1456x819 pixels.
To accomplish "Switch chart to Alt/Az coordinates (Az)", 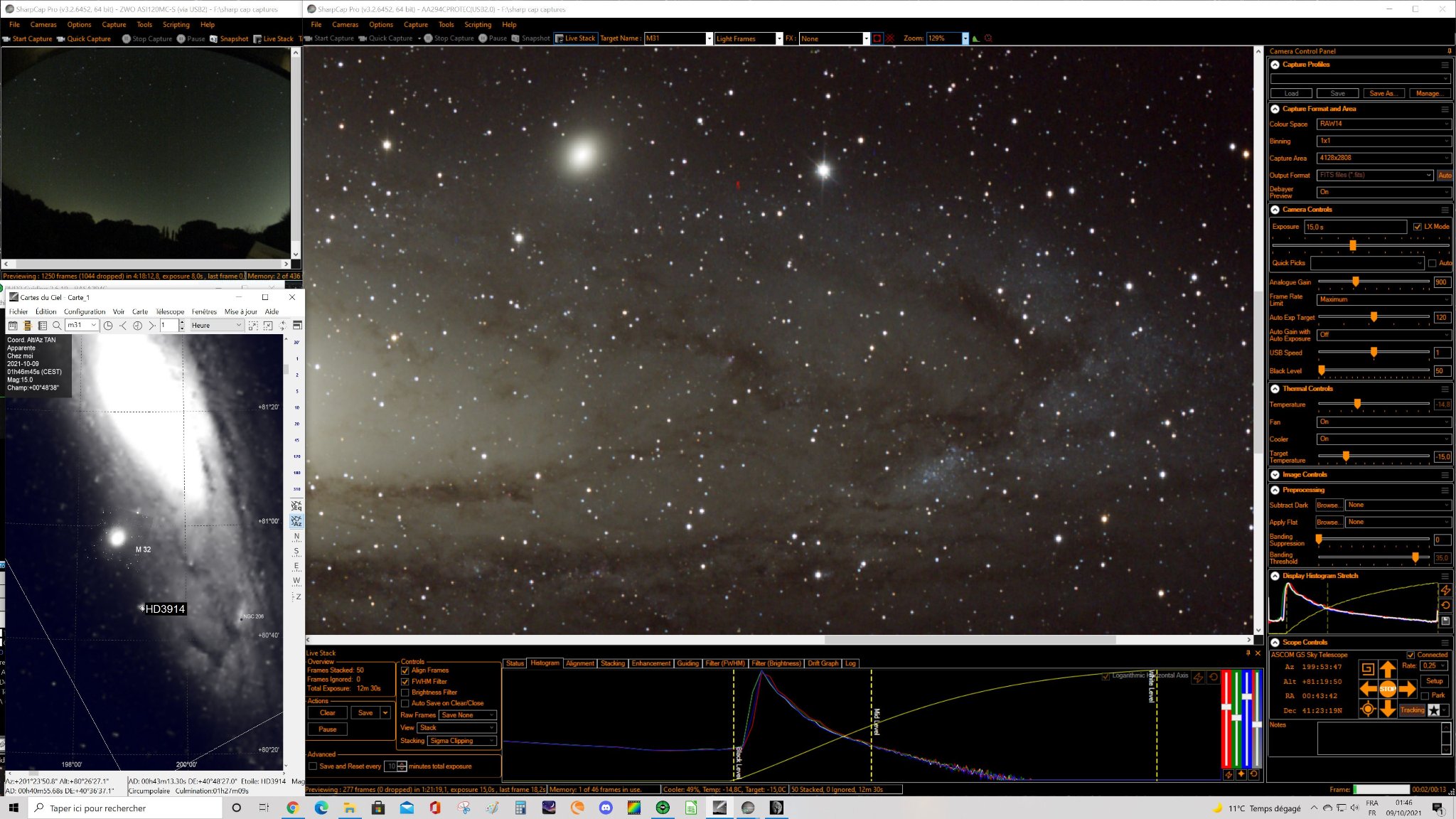I will [296, 521].
